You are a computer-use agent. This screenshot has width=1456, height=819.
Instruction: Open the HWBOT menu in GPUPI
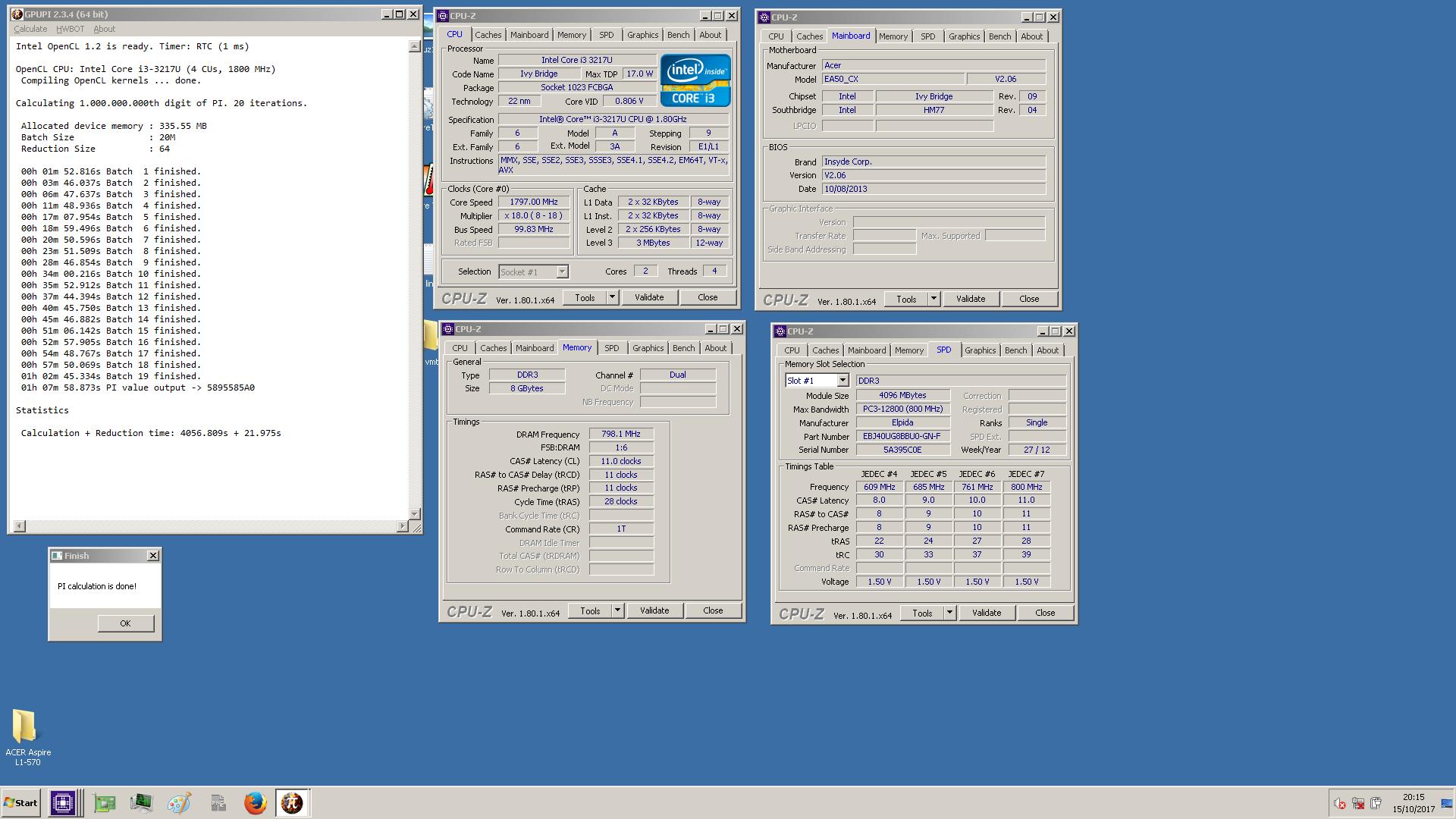click(71, 29)
